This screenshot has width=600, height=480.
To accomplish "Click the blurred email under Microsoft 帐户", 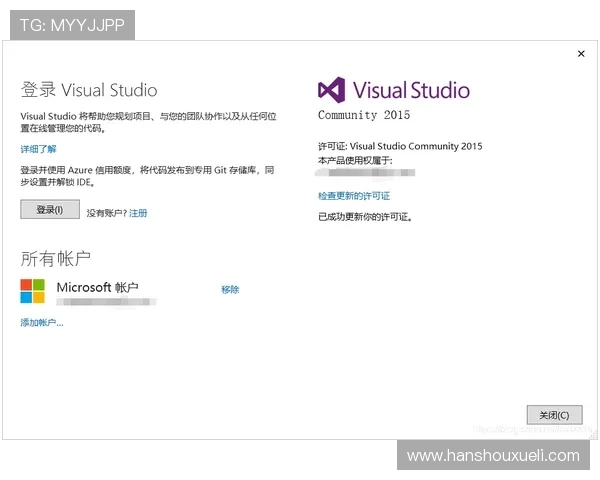I will [105, 300].
